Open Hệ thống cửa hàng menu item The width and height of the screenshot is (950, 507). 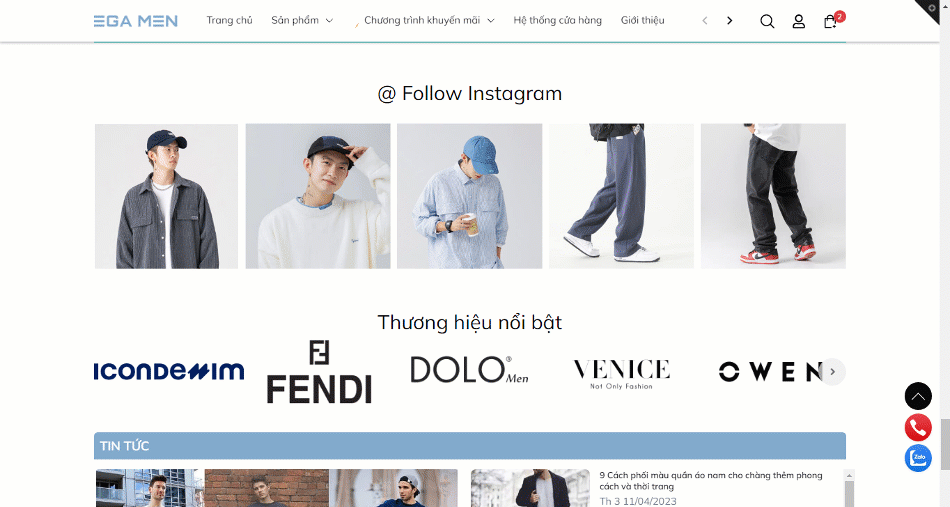coord(557,21)
